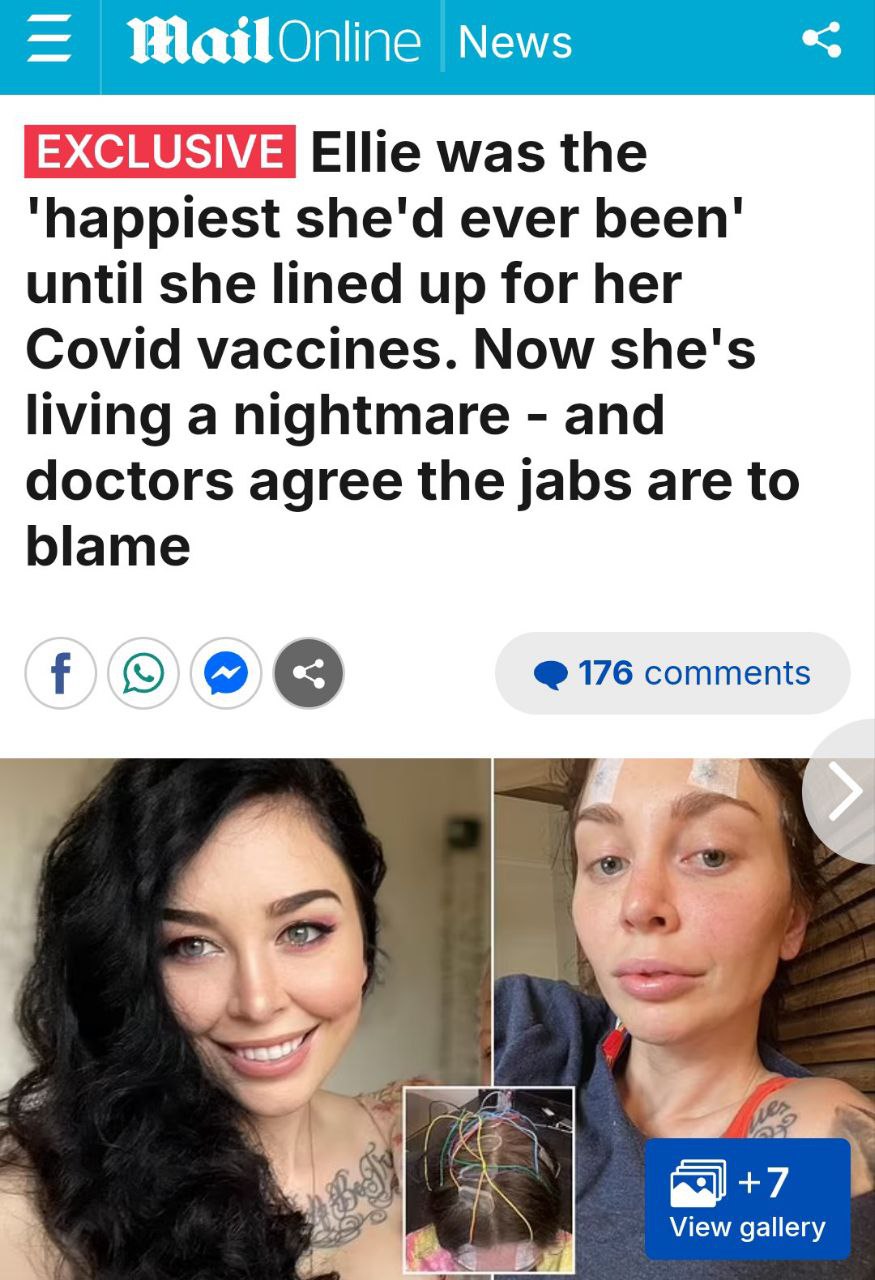Tap the share icon in the blue header
Viewport: 875px width, 1280px height.
click(x=821, y=41)
